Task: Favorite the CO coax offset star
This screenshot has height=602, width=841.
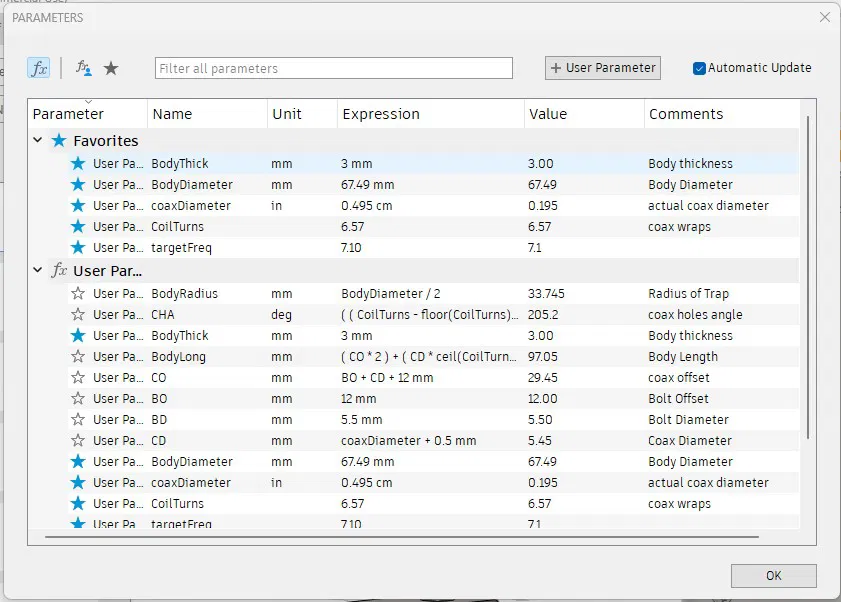Action: [78, 378]
